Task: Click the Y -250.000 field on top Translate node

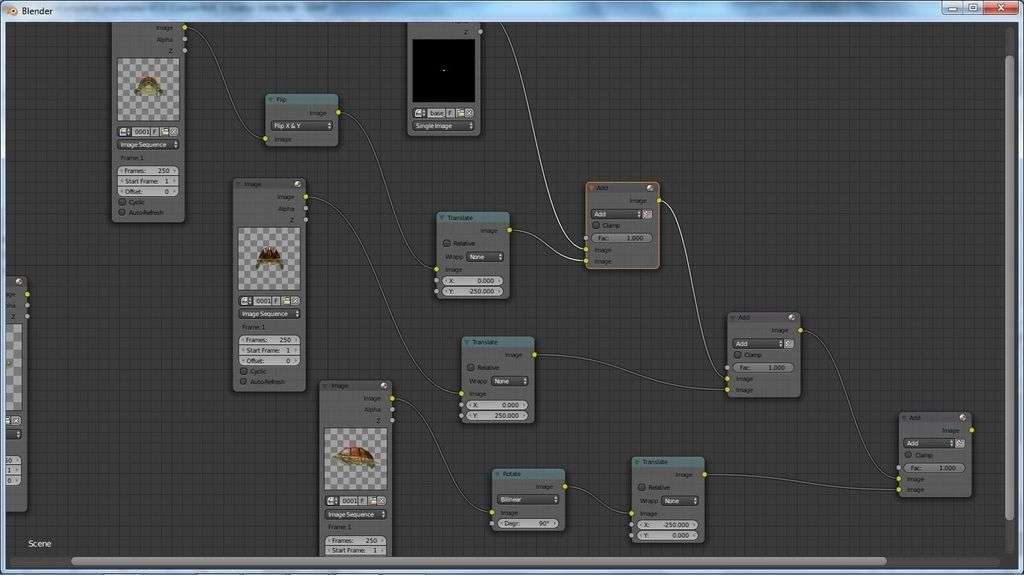Action: click(x=473, y=291)
